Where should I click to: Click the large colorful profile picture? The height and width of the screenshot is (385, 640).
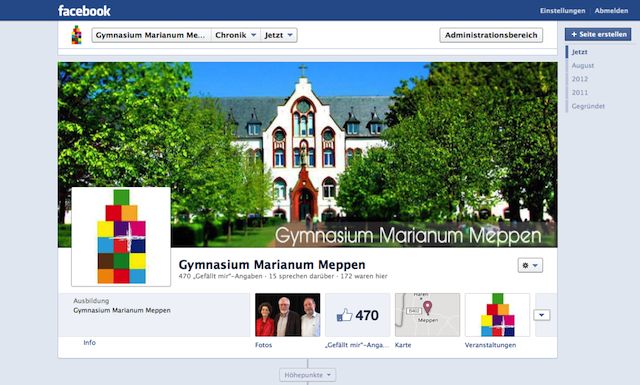(x=121, y=237)
